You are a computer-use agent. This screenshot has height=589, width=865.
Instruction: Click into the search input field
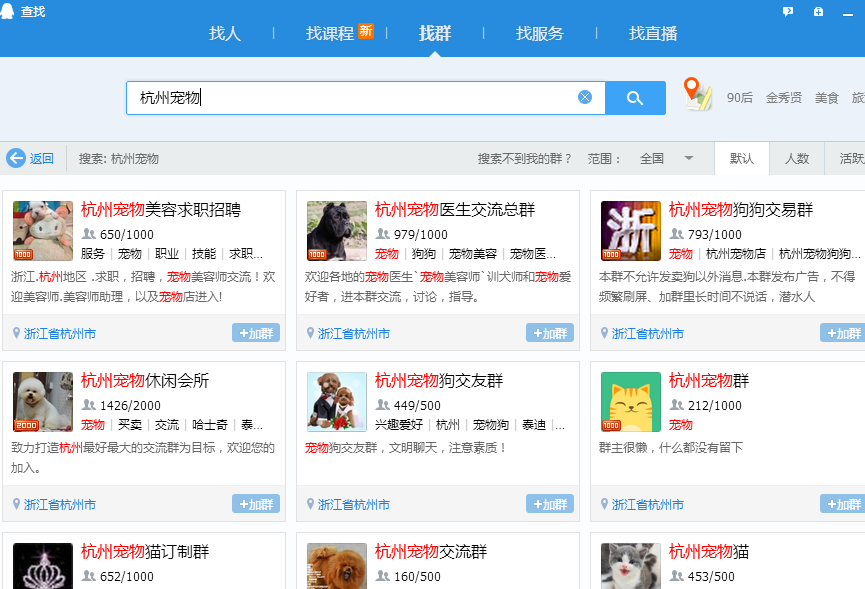[350, 98]
